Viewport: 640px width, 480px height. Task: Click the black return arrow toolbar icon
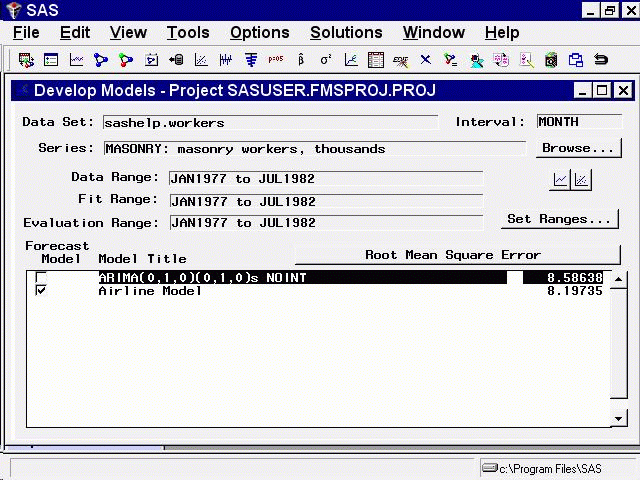tap(601, 60)
